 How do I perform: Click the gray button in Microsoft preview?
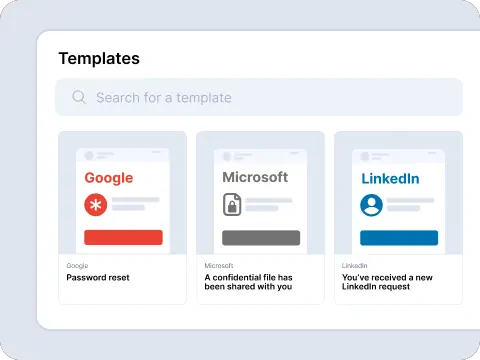tap(261, 238)
